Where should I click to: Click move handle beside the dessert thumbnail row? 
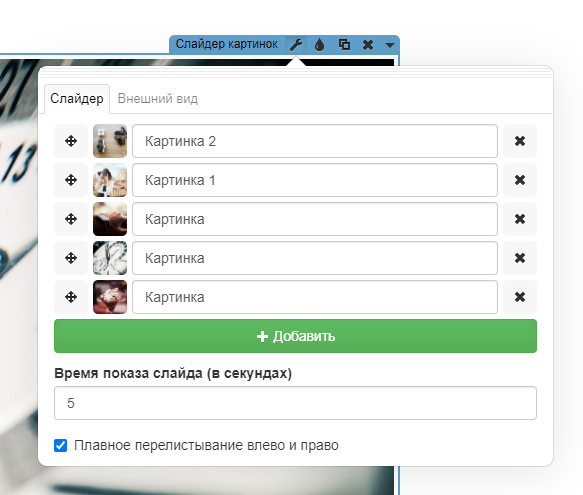71,297
